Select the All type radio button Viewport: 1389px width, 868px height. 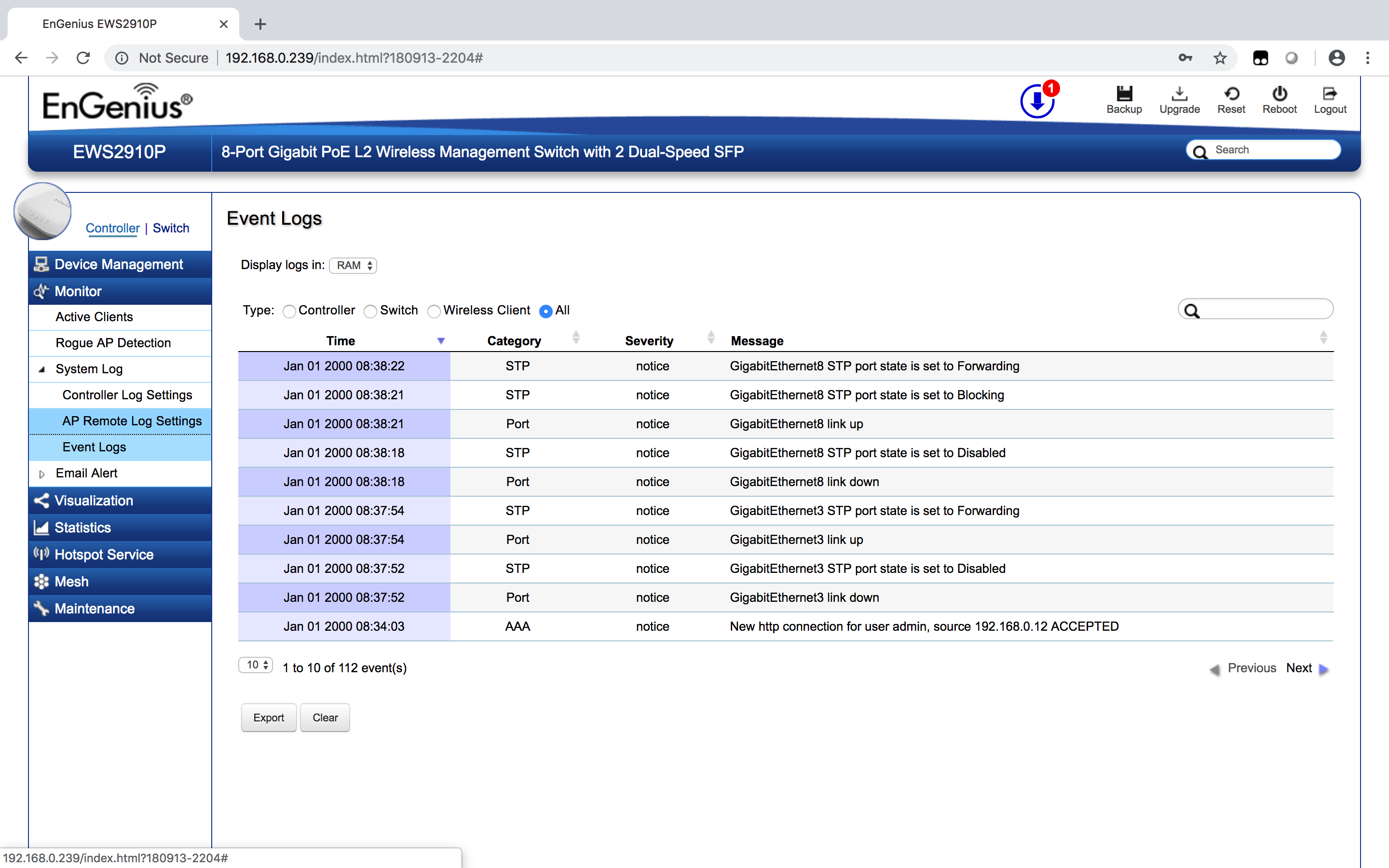pyautogui.click(x=546, y=311)
